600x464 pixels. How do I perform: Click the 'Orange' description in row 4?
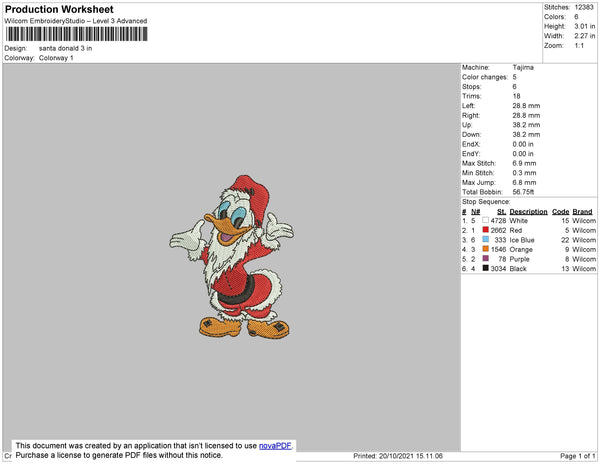pyautogui.click(x=521, y=249)
